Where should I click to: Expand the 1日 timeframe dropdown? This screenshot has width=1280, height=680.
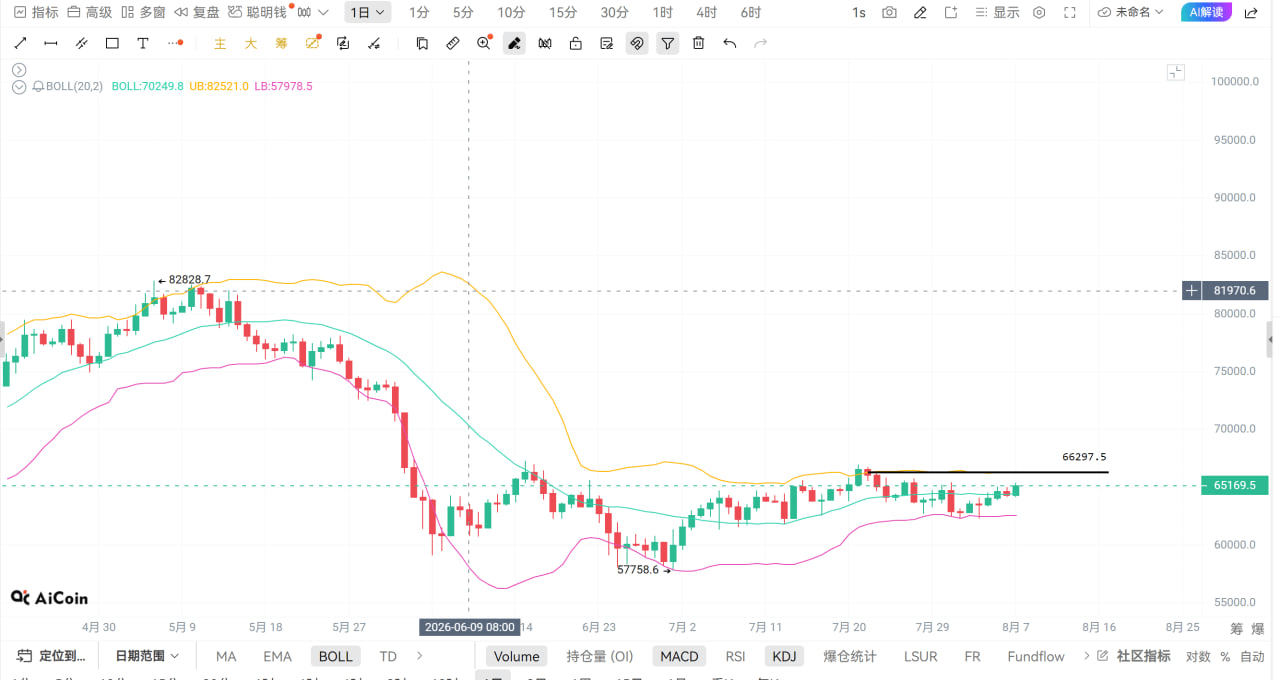[367, 12]
